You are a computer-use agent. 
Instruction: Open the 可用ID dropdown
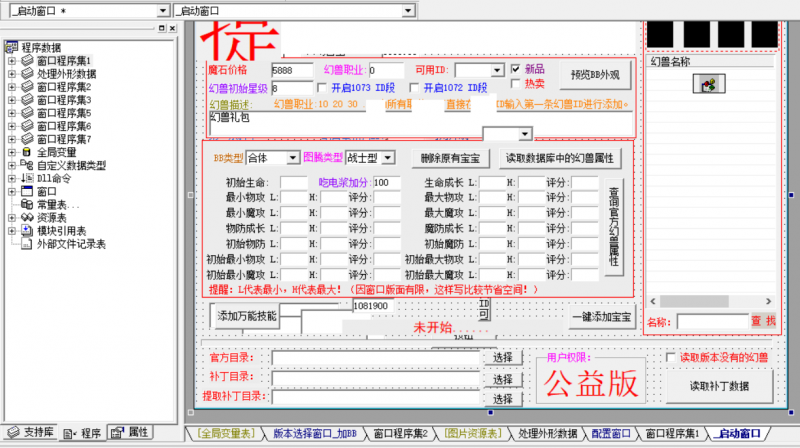coord(497,70)
